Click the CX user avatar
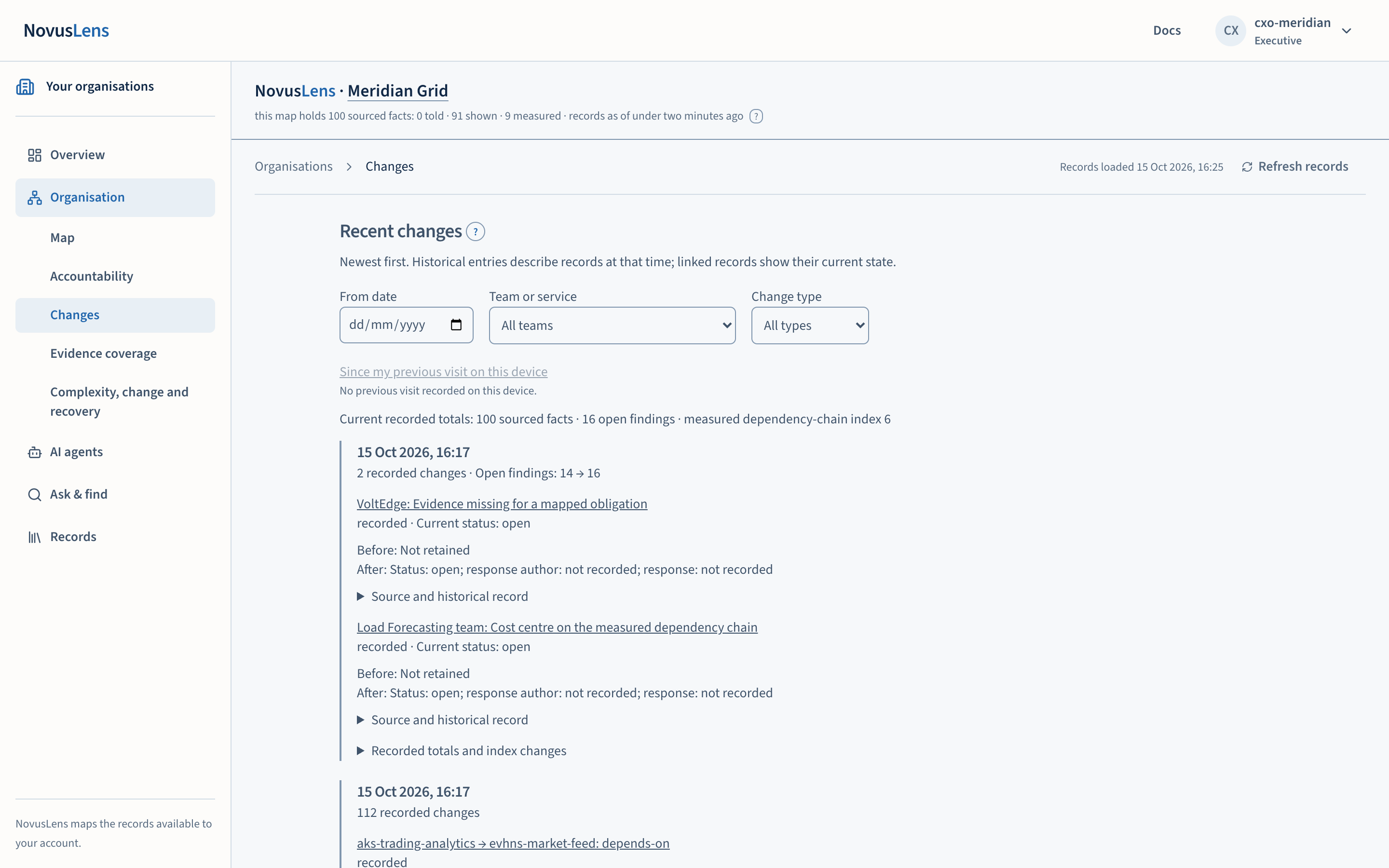The height and width of the screenshot is (868, 1389). pyautogui.click(x=1231, y=31)
